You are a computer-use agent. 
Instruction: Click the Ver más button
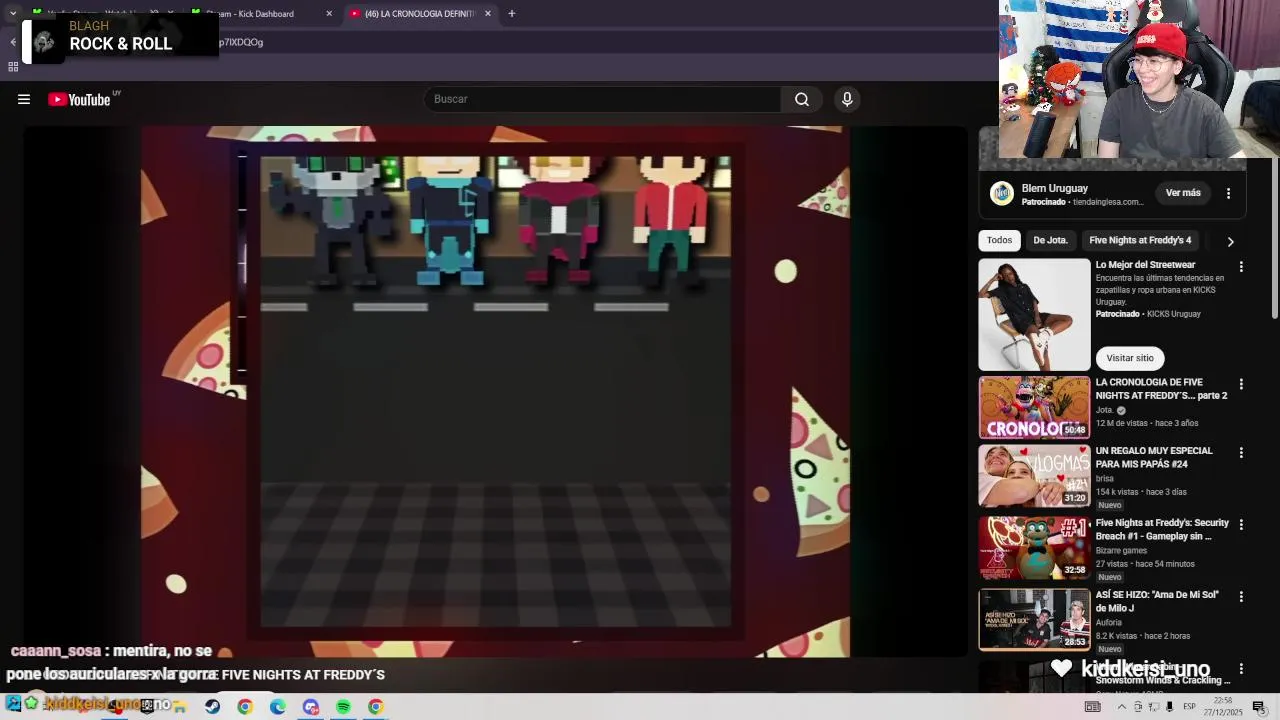tap(1183, 193)
